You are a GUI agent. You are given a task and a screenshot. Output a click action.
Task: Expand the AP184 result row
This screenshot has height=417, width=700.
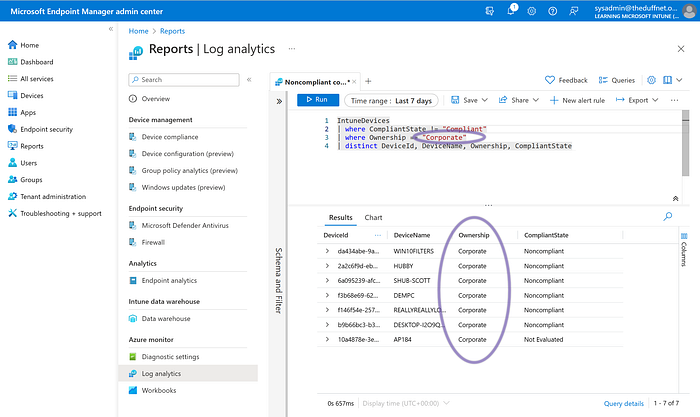point(327,340)
